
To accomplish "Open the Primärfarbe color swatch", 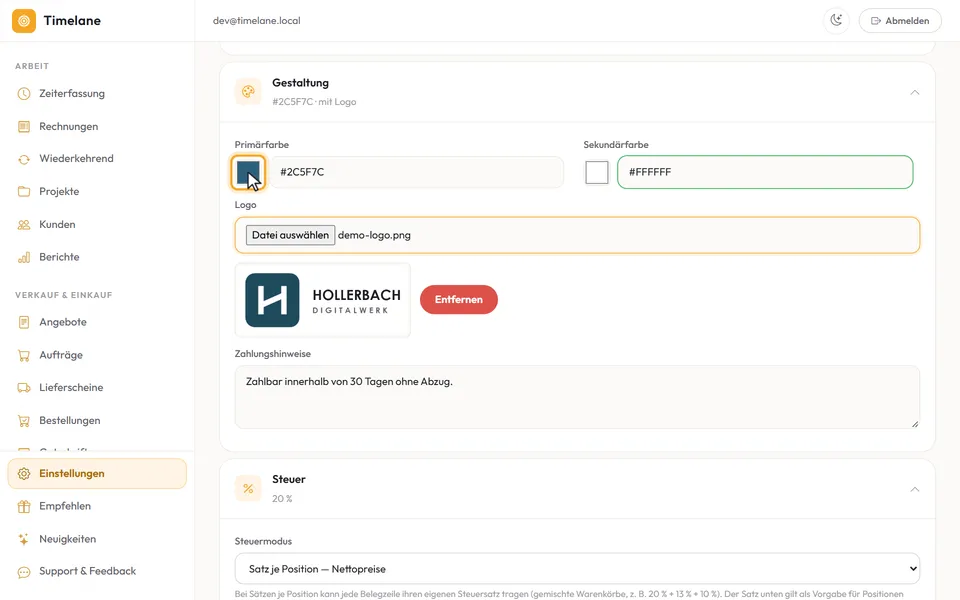I will click(248, 172).
